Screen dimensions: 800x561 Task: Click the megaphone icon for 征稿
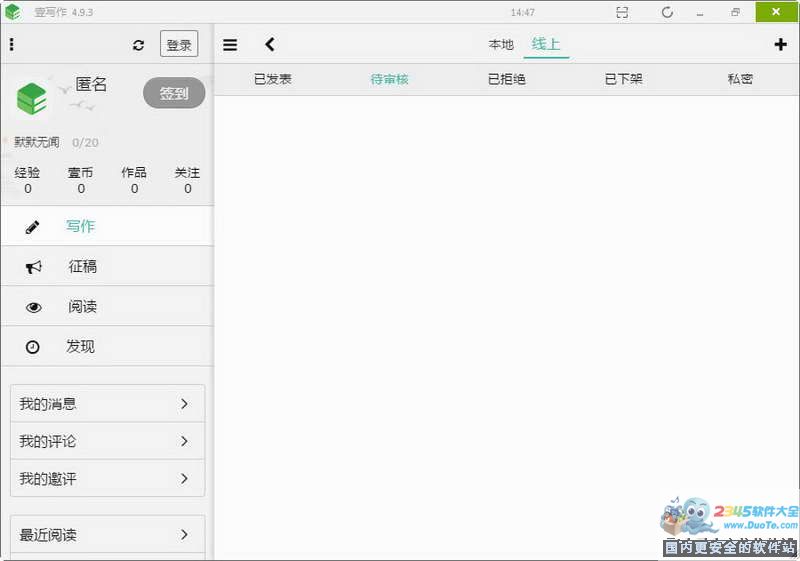click(x=33, y=267)
